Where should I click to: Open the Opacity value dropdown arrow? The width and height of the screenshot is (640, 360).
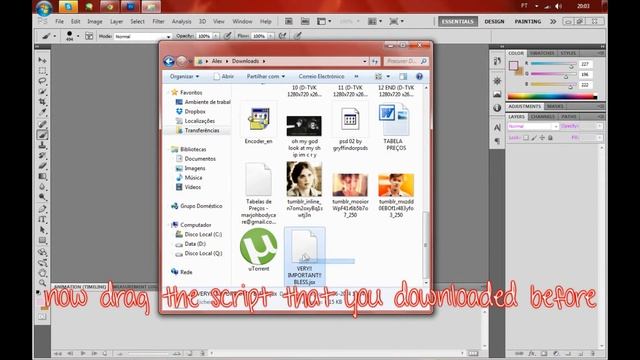click(x=216, y=36)
